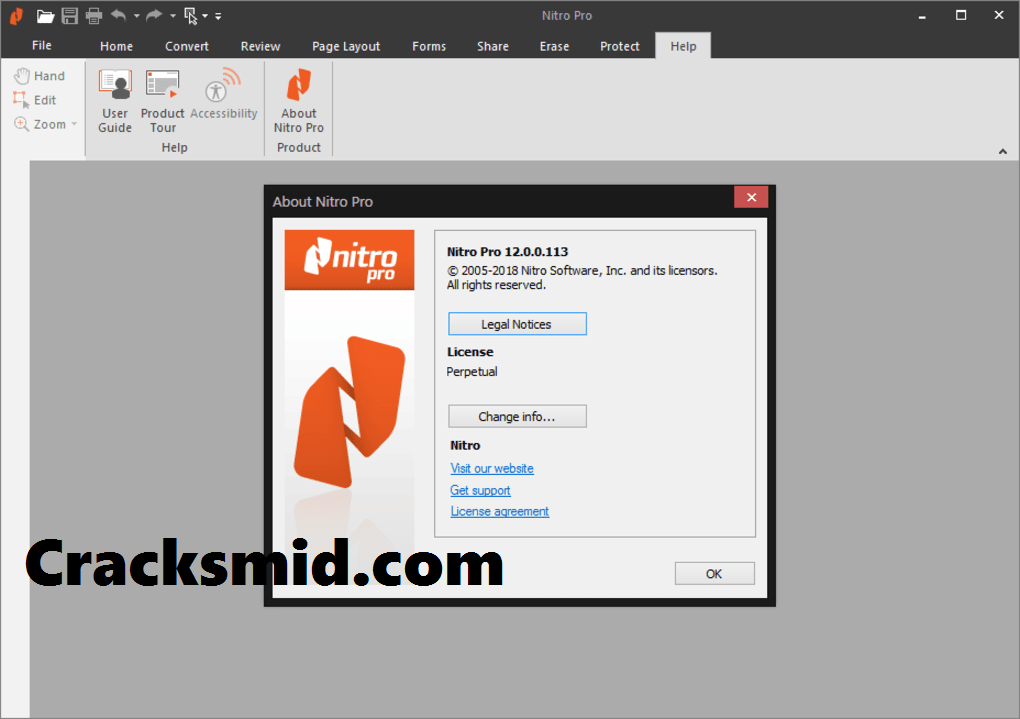1020x719 pixels.
Task: Click the Perpetual license type text
Action: pyautogui.click(x=472, y=372)
